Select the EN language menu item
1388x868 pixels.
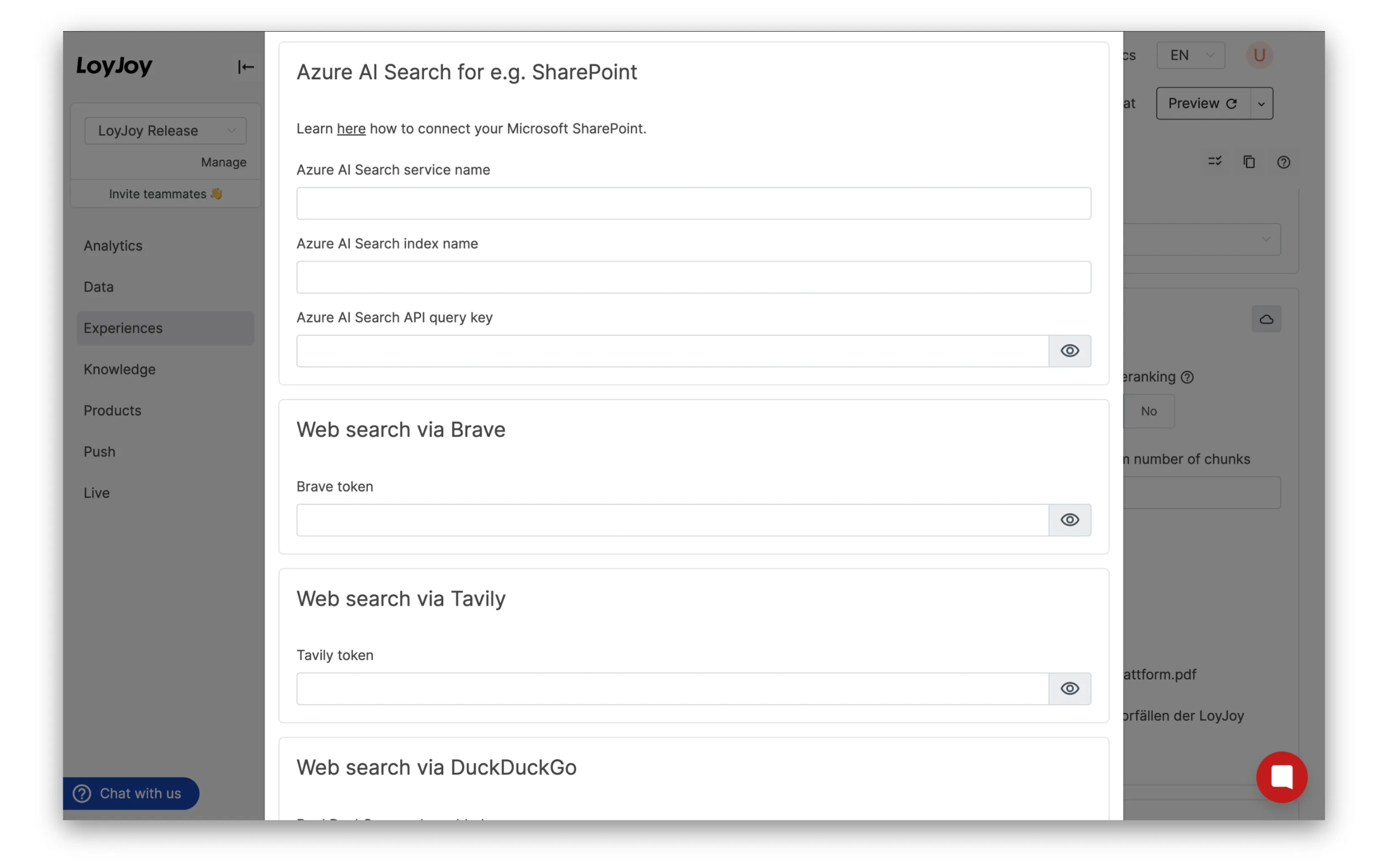(1191, 54)
